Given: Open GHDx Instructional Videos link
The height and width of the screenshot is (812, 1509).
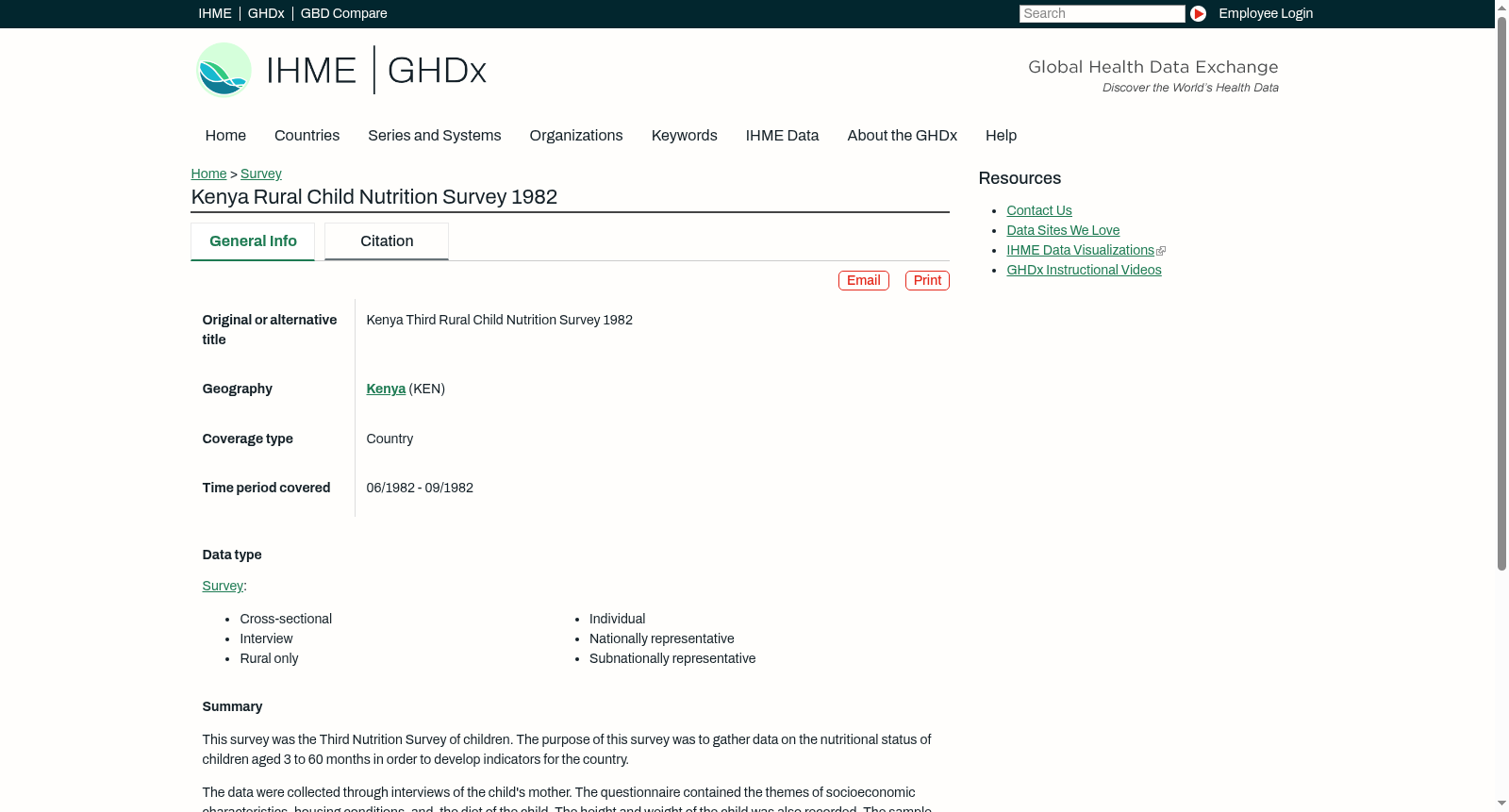Looking at the screenshot, I should [x=1084, y=270].
